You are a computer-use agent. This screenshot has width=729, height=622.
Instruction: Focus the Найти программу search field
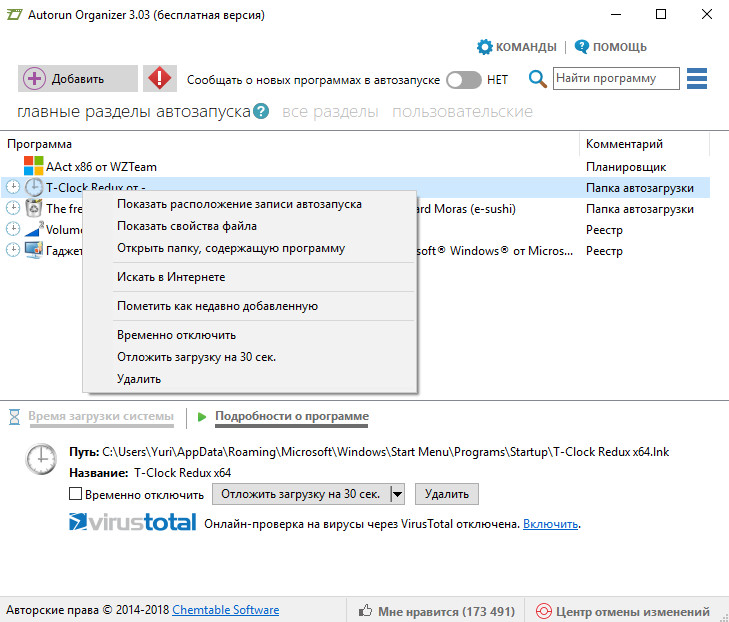[616, 78]
